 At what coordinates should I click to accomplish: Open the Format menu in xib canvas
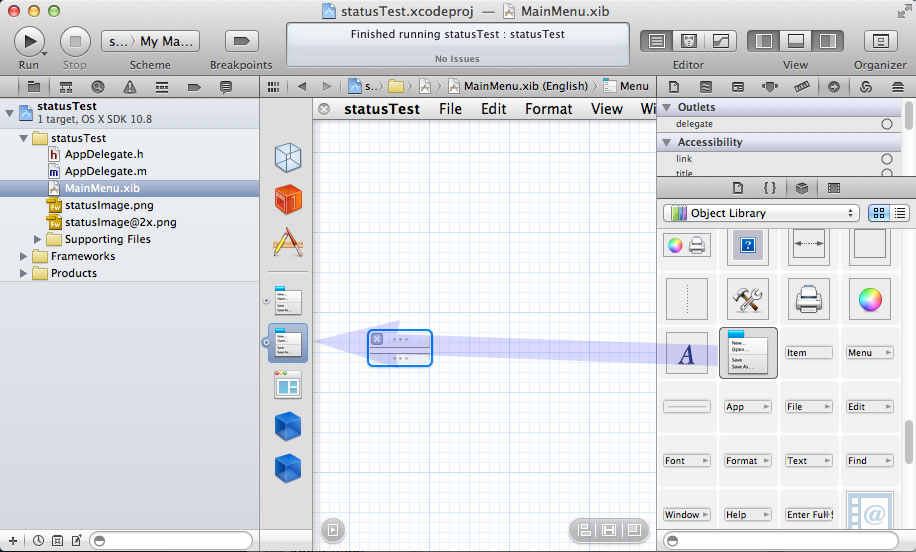pyautogui.click(x=549, y=109)
